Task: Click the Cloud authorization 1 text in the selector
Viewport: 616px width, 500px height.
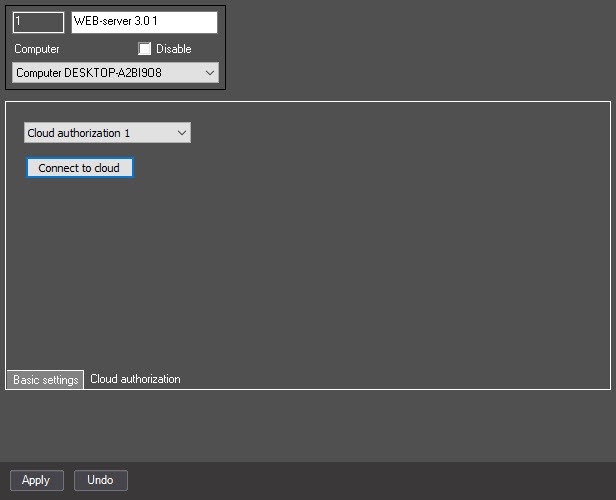Action: coord(79,133)
